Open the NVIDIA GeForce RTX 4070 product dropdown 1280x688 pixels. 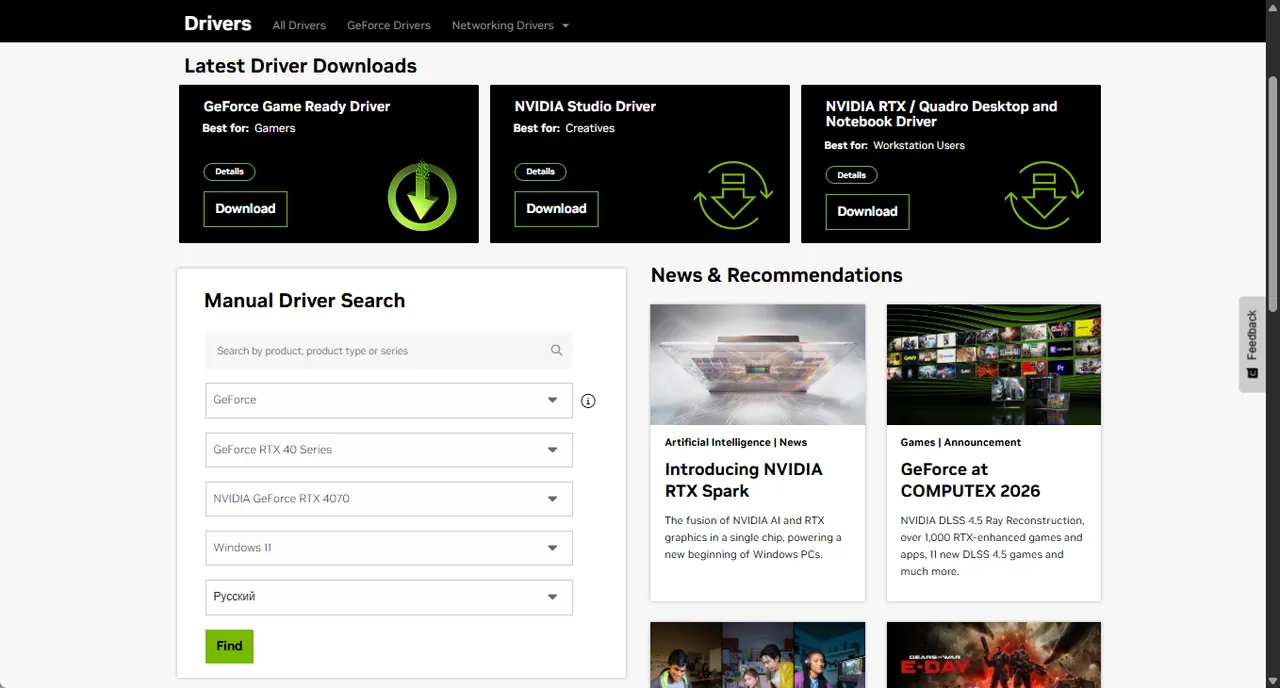click(389, 499)
